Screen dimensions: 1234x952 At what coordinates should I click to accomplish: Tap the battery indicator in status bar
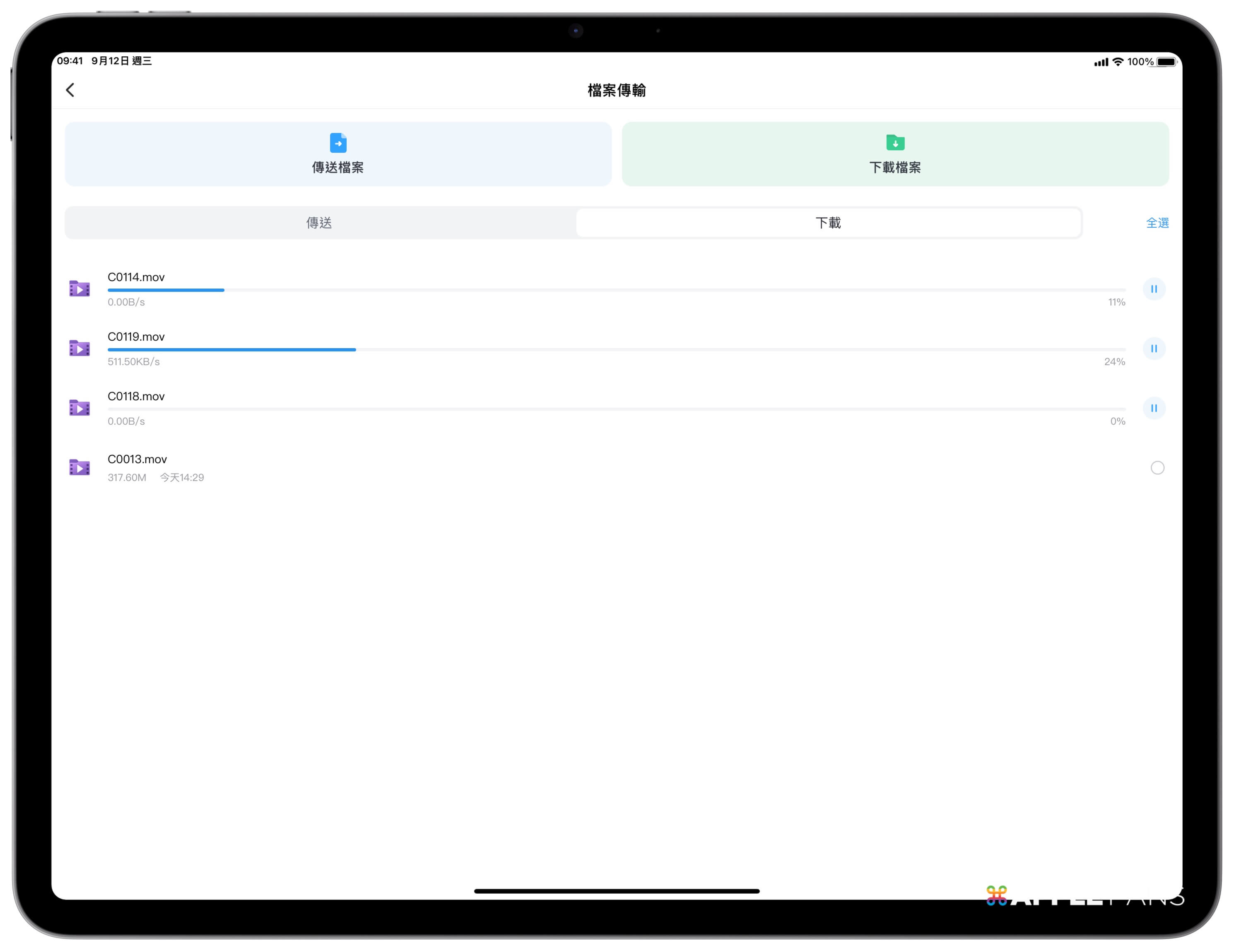[1166, 62]
